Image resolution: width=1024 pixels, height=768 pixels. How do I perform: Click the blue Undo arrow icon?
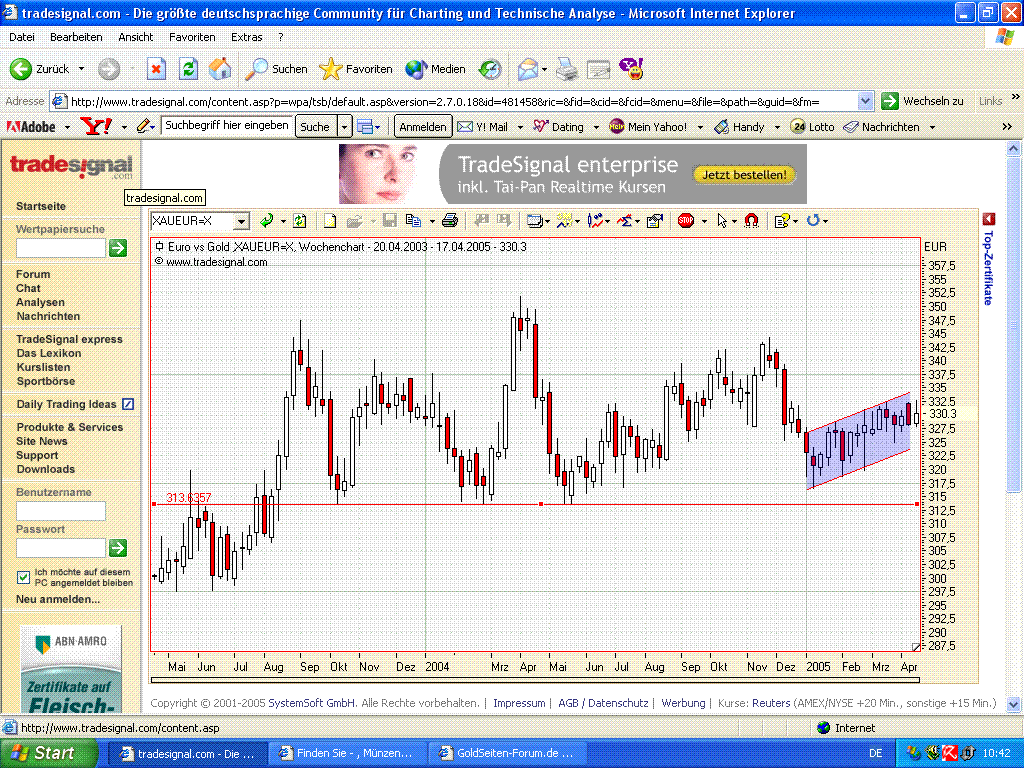(813, 221)
